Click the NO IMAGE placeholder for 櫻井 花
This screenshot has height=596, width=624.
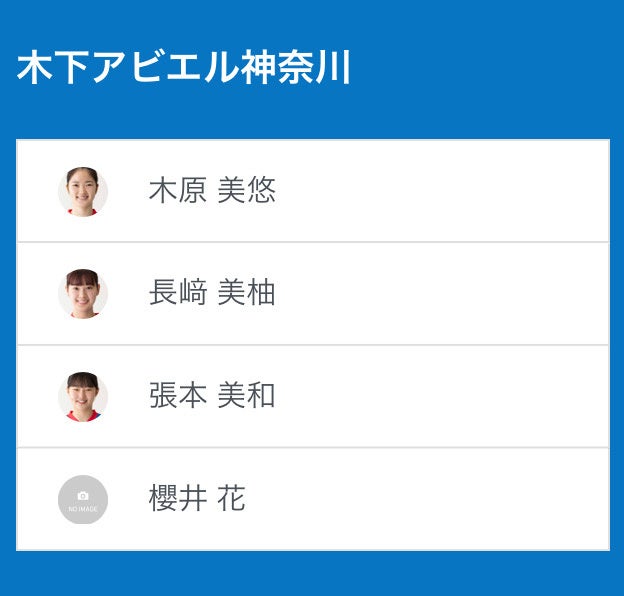point(83,500)
